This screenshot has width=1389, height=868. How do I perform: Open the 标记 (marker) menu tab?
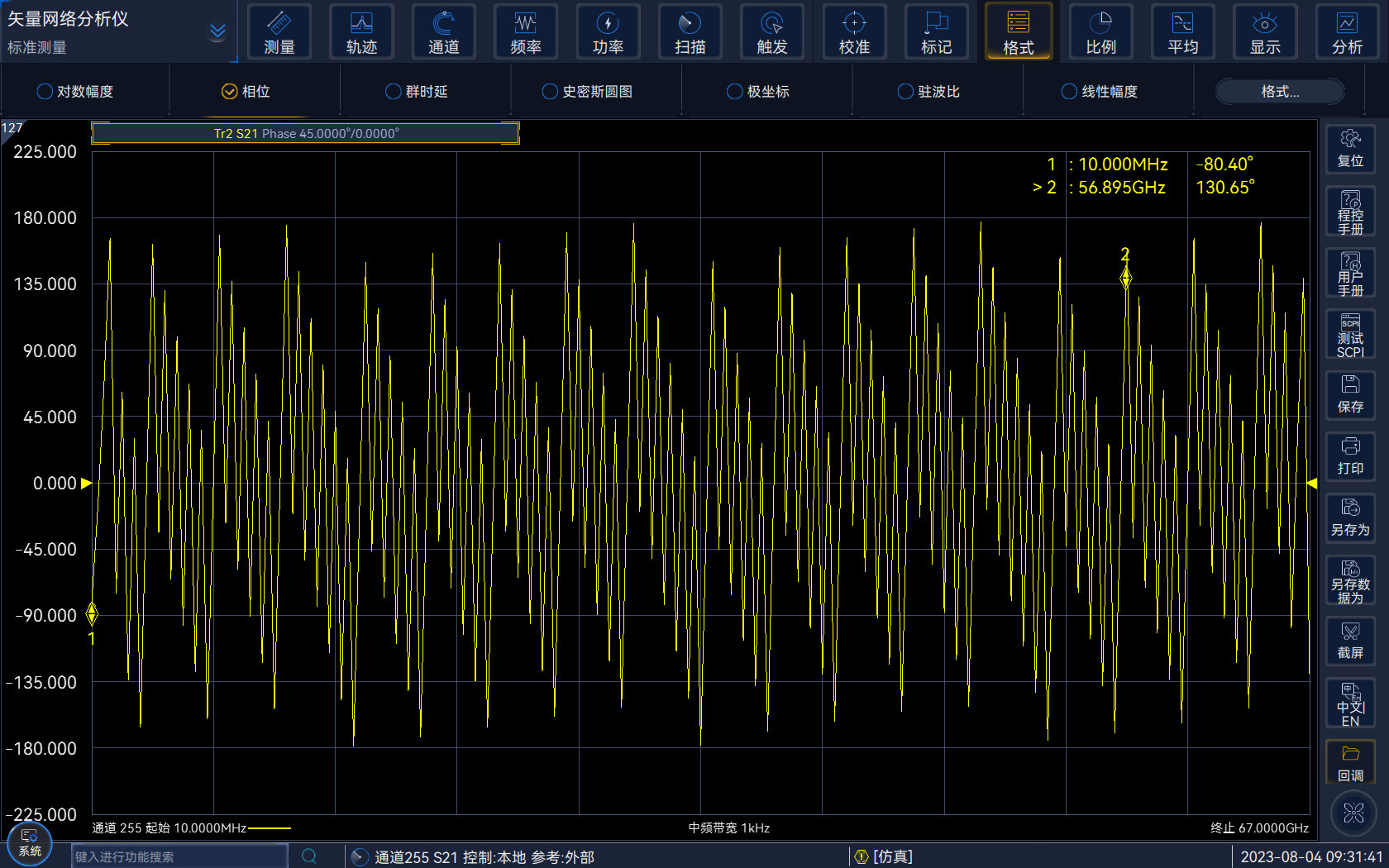(x=936, y=32)
